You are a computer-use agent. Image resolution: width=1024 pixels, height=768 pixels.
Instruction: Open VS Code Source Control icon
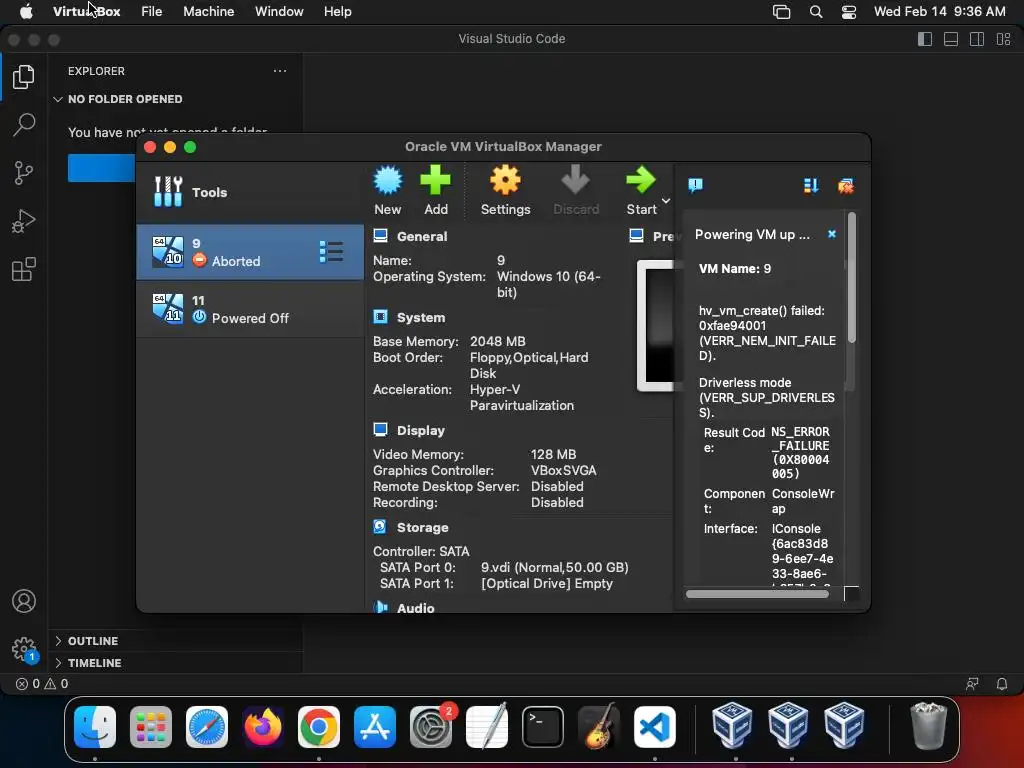click(24, 173)
